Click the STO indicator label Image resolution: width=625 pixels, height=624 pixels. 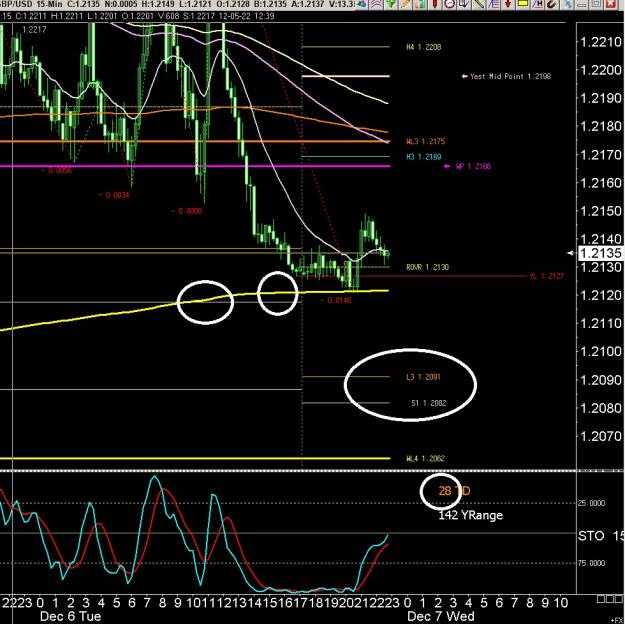click(591, 535)
